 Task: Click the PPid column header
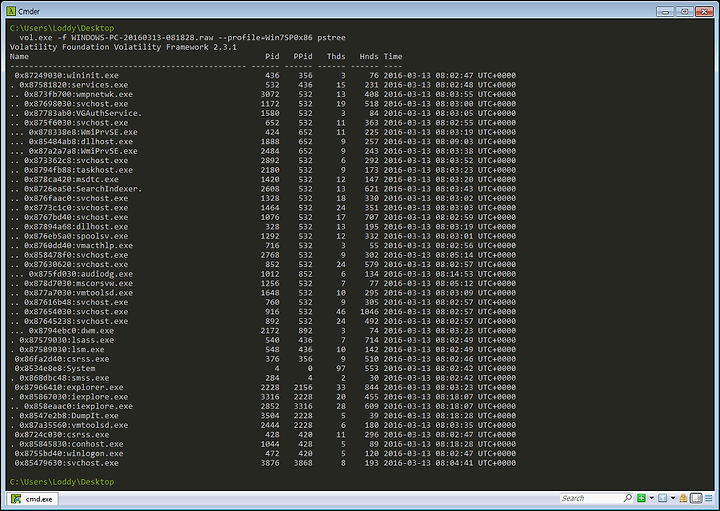pyautogui.click(x=303, y=56)
